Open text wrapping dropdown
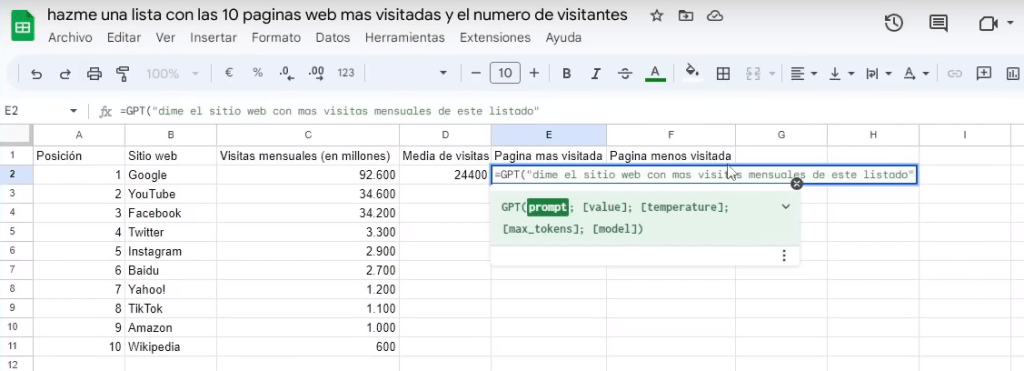Viewport: 1024px width, 371px height. point(879,74)
